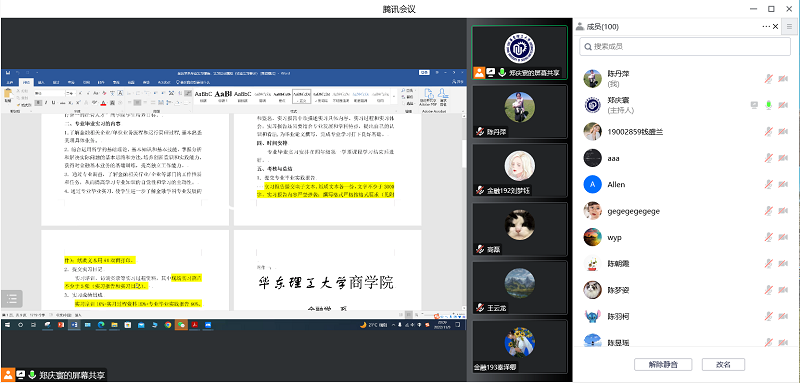Click the 解除静音 unmute button

click(663, 364)
